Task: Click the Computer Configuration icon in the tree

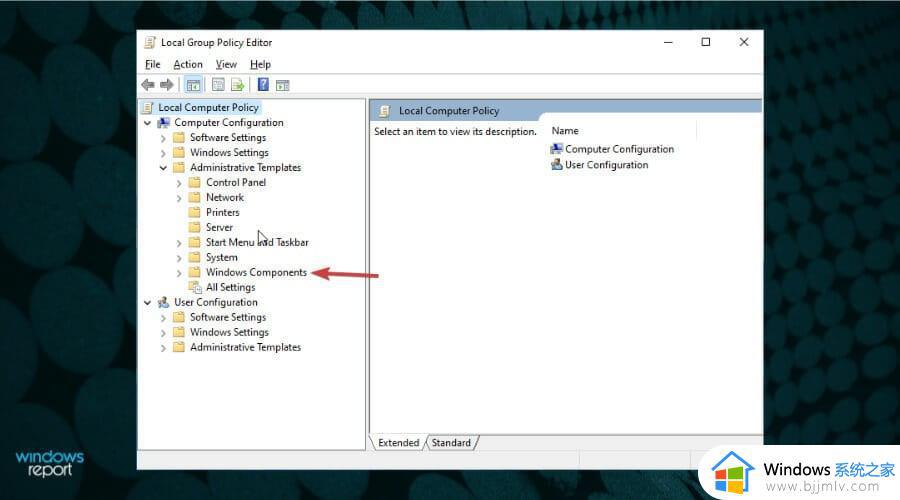Action: [164, 122]
